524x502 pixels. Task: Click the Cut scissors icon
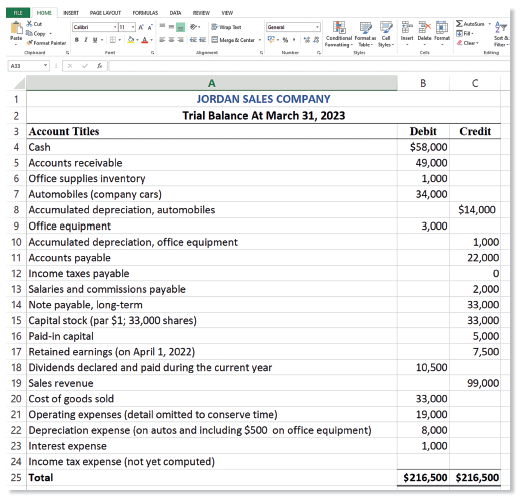[29, 24]
